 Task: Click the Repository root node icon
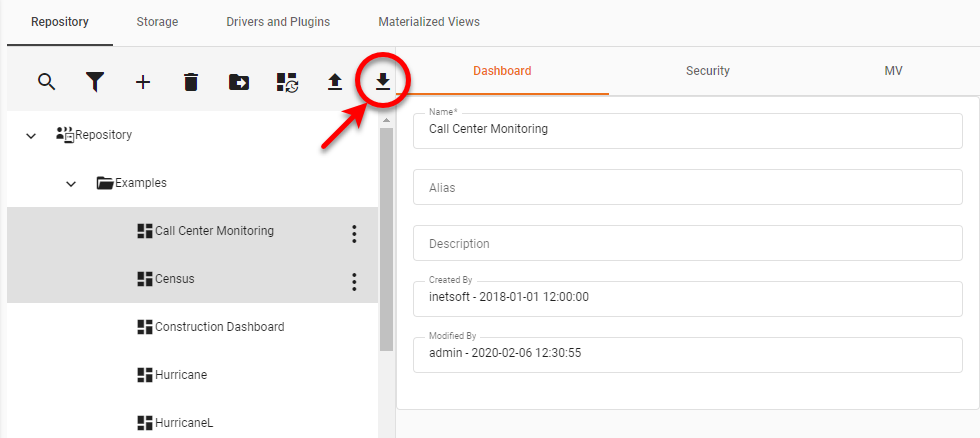[65, 134]
